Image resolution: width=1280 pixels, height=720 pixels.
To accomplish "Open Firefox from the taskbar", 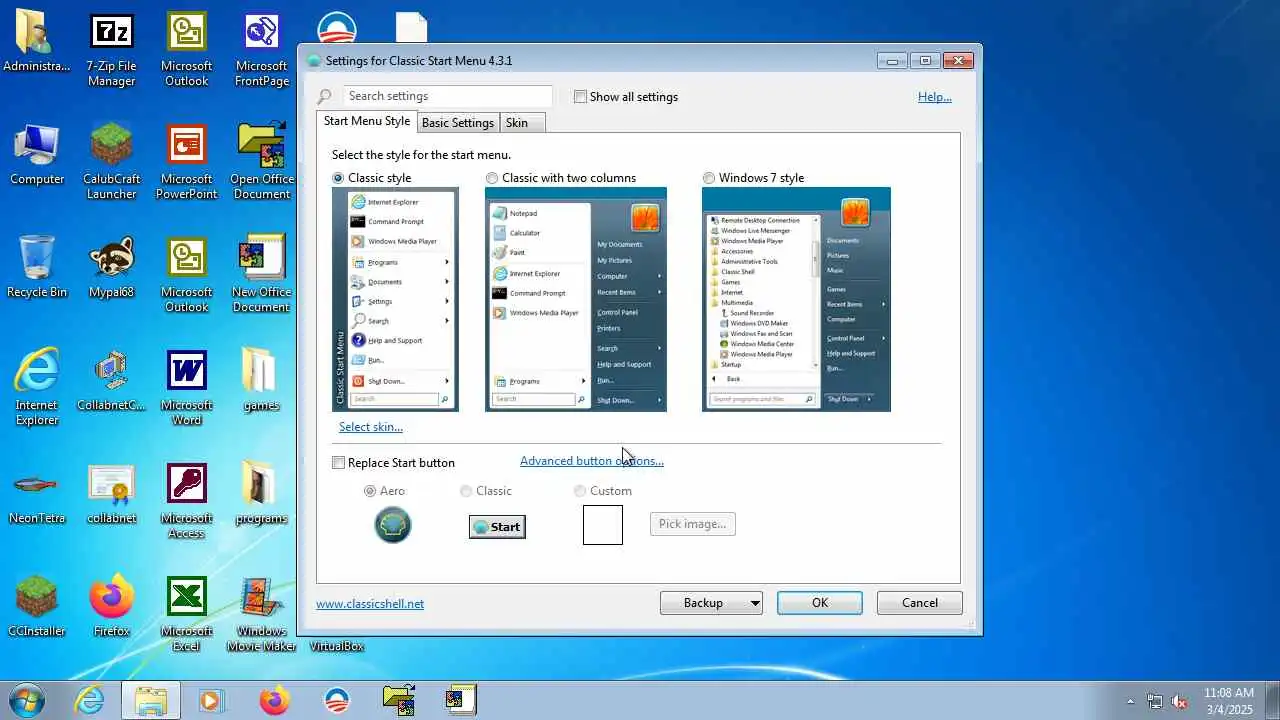I will coord(274,700).
